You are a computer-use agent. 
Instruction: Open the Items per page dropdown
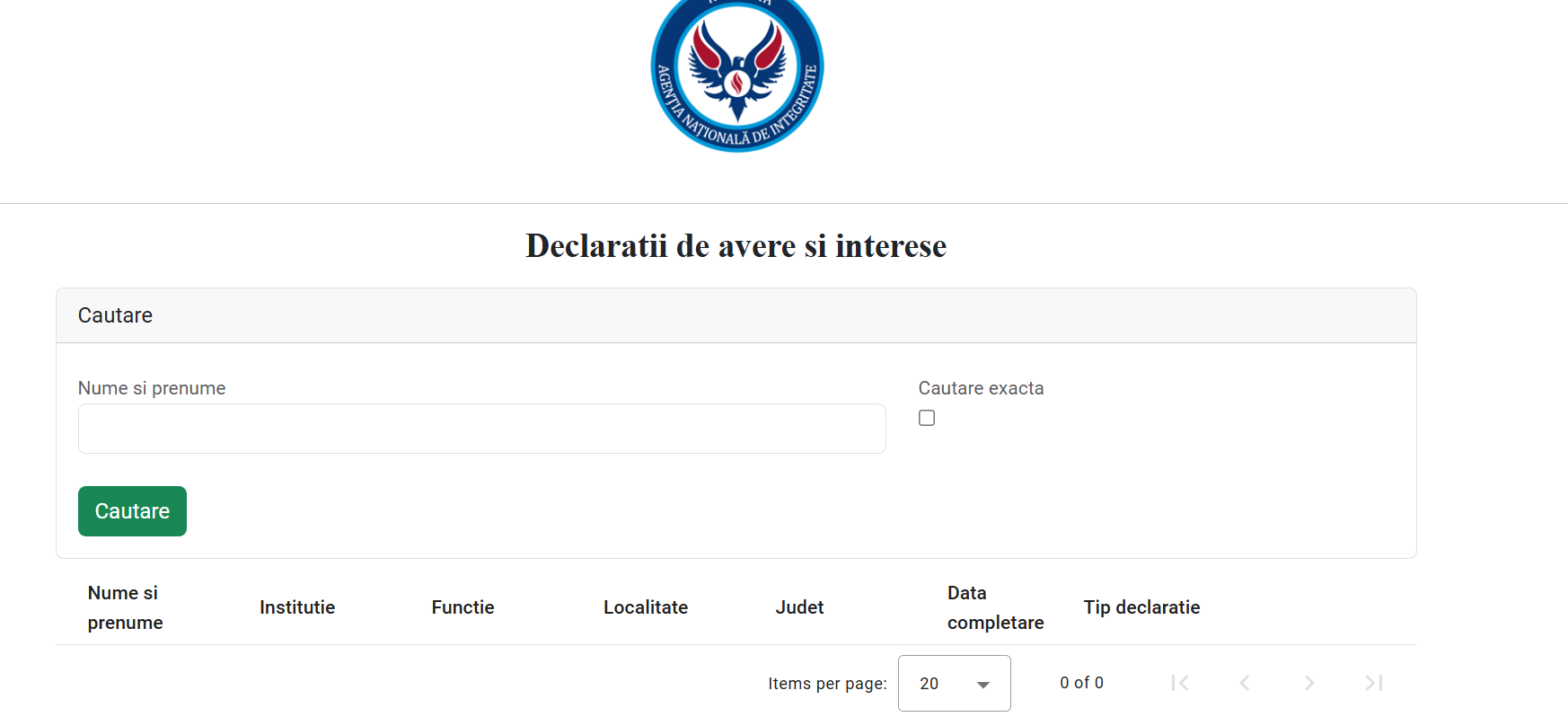pos(955,684)
